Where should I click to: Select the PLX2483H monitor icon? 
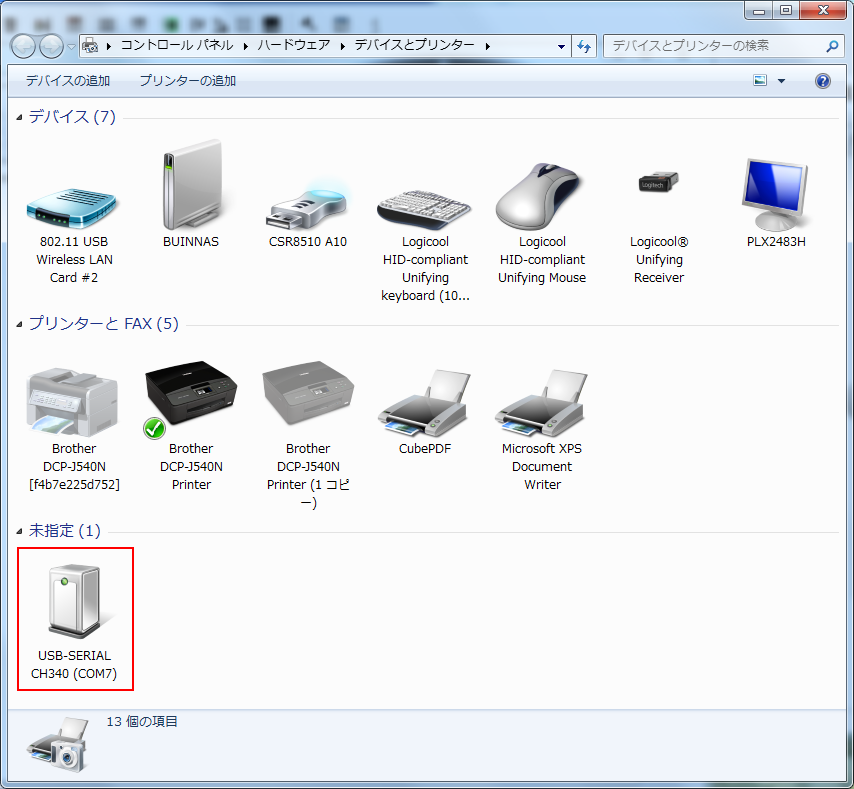click(x=775, y=194)
